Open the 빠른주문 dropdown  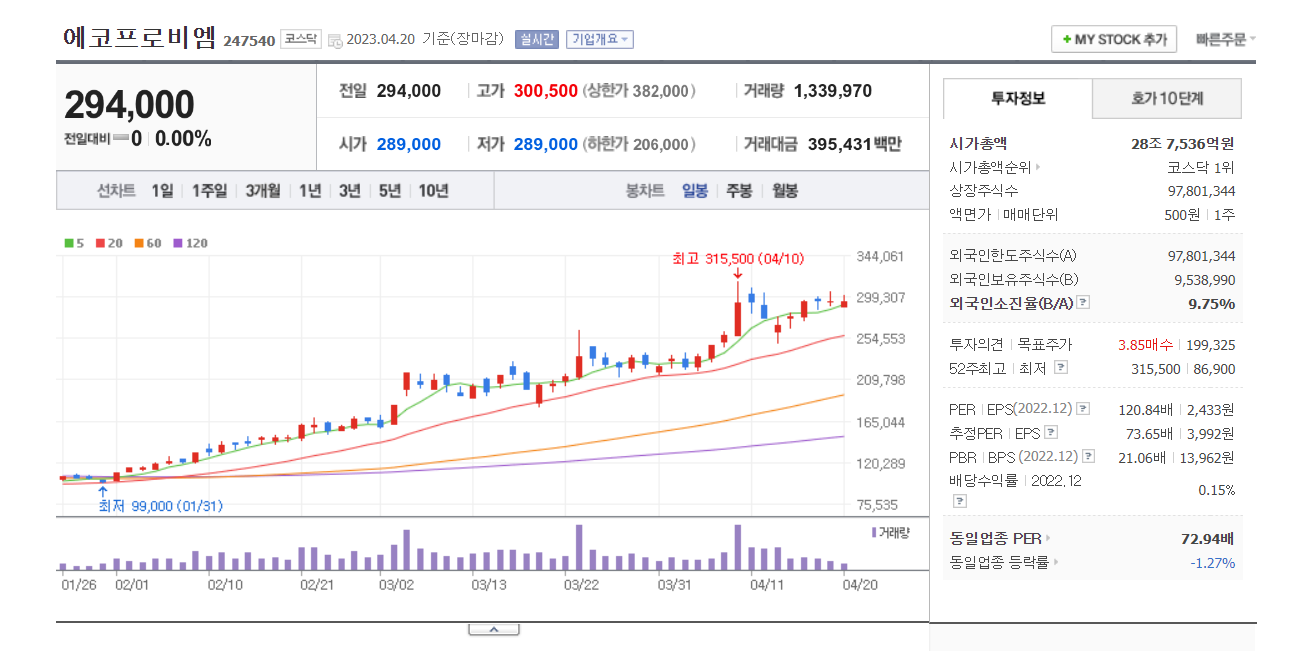click(x=1226, y=40)
